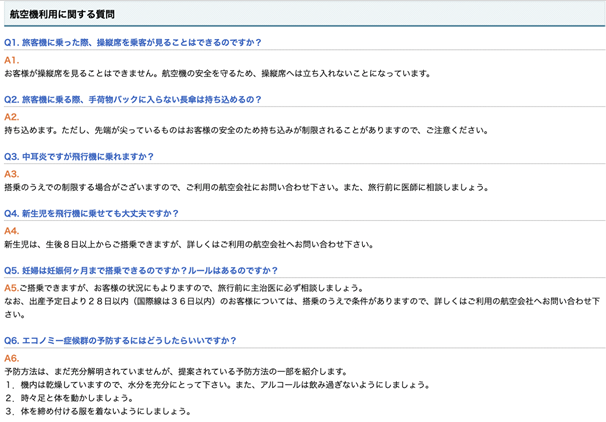Viewport: 606px width, 422px height.
Task: Click the A3. answer label
Action: [12, 174]
